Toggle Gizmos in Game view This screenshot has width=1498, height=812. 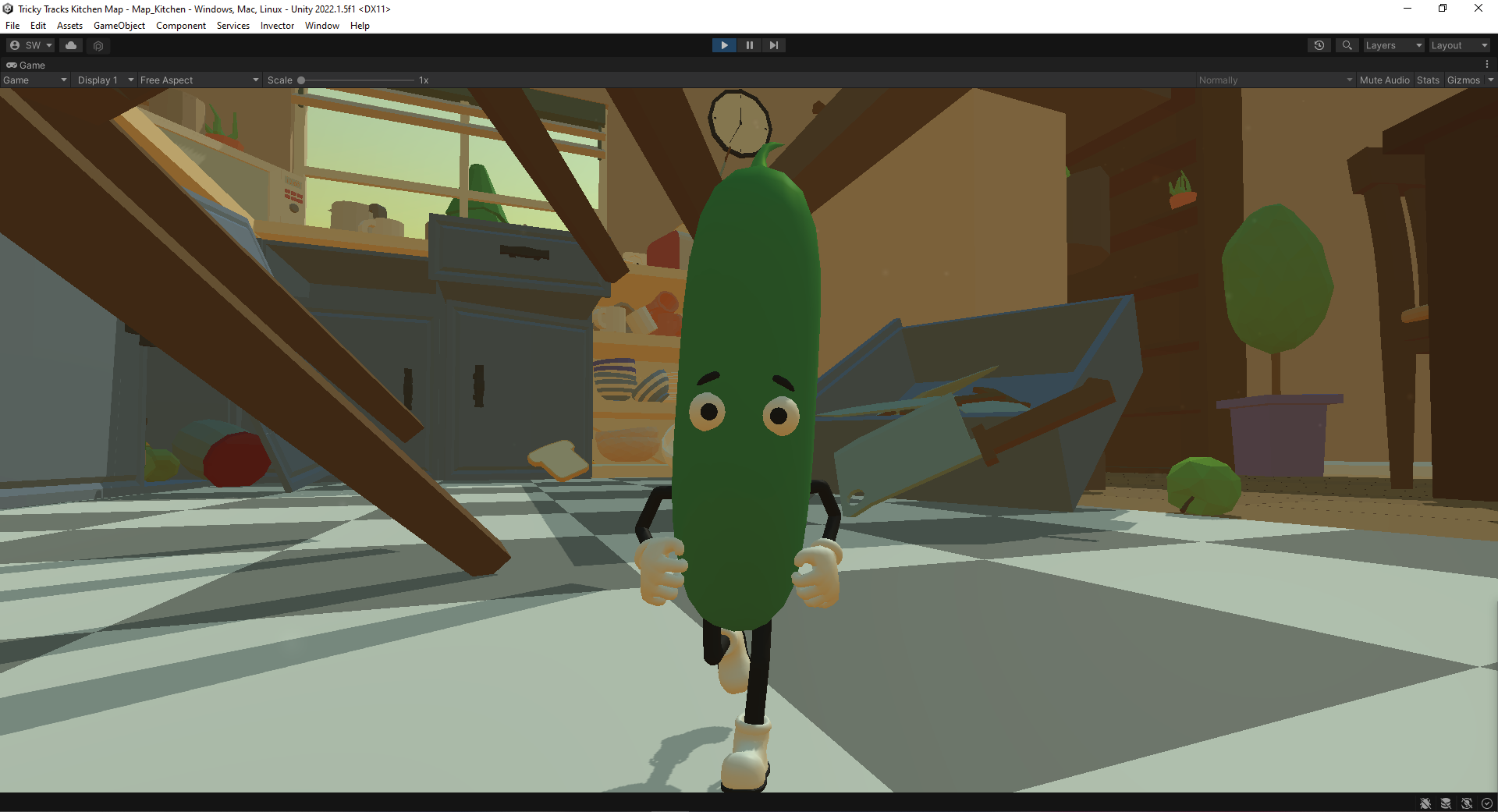point(1463,80)
